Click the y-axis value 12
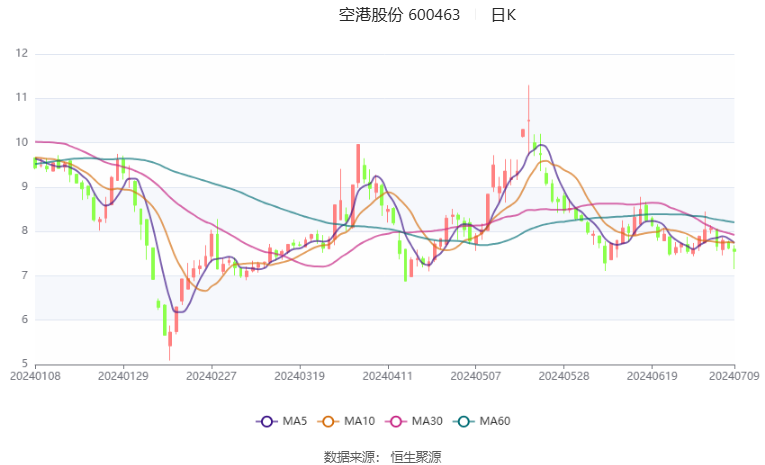Viewport: 765px width, 465px height. click(x=21, y=53)
